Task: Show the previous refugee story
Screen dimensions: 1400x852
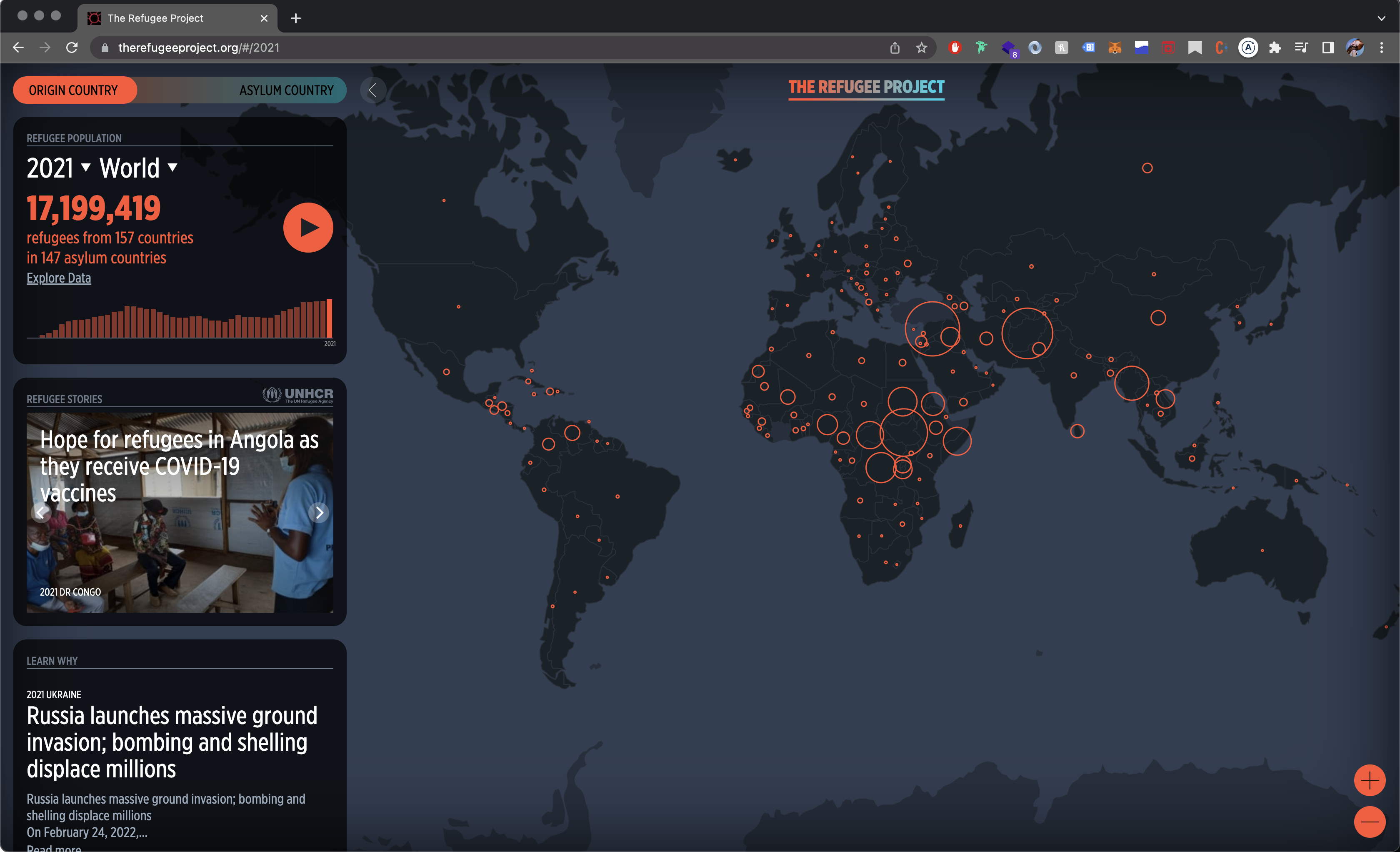Action: tap(40, 513)
